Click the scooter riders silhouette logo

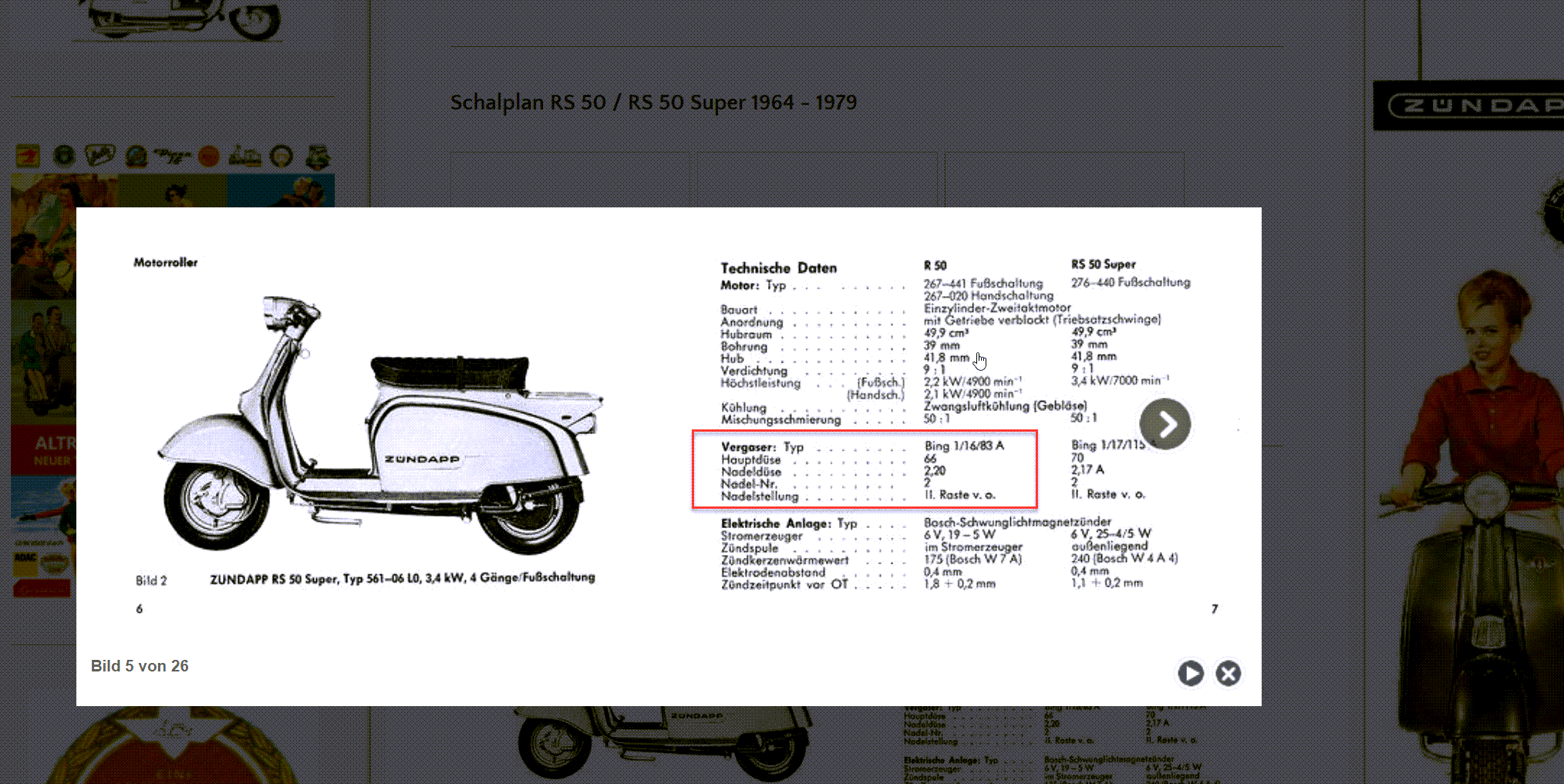pos(244,156)
